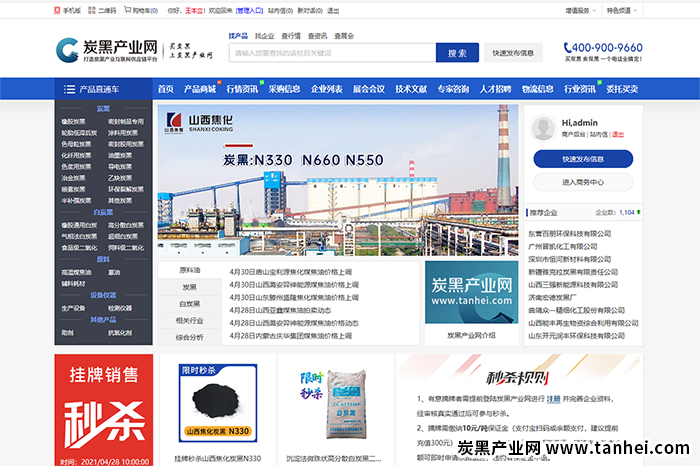Click the 管理入口 link in top bar
700x466 pixels.
pyautogui.click(x=249, y=10)
